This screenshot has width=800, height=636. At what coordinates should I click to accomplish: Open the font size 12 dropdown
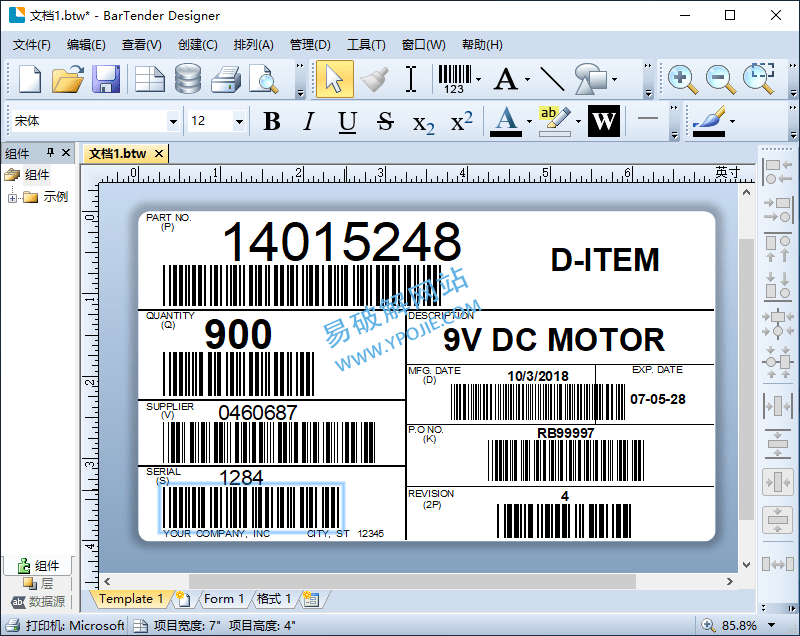(x=217, y=121)
